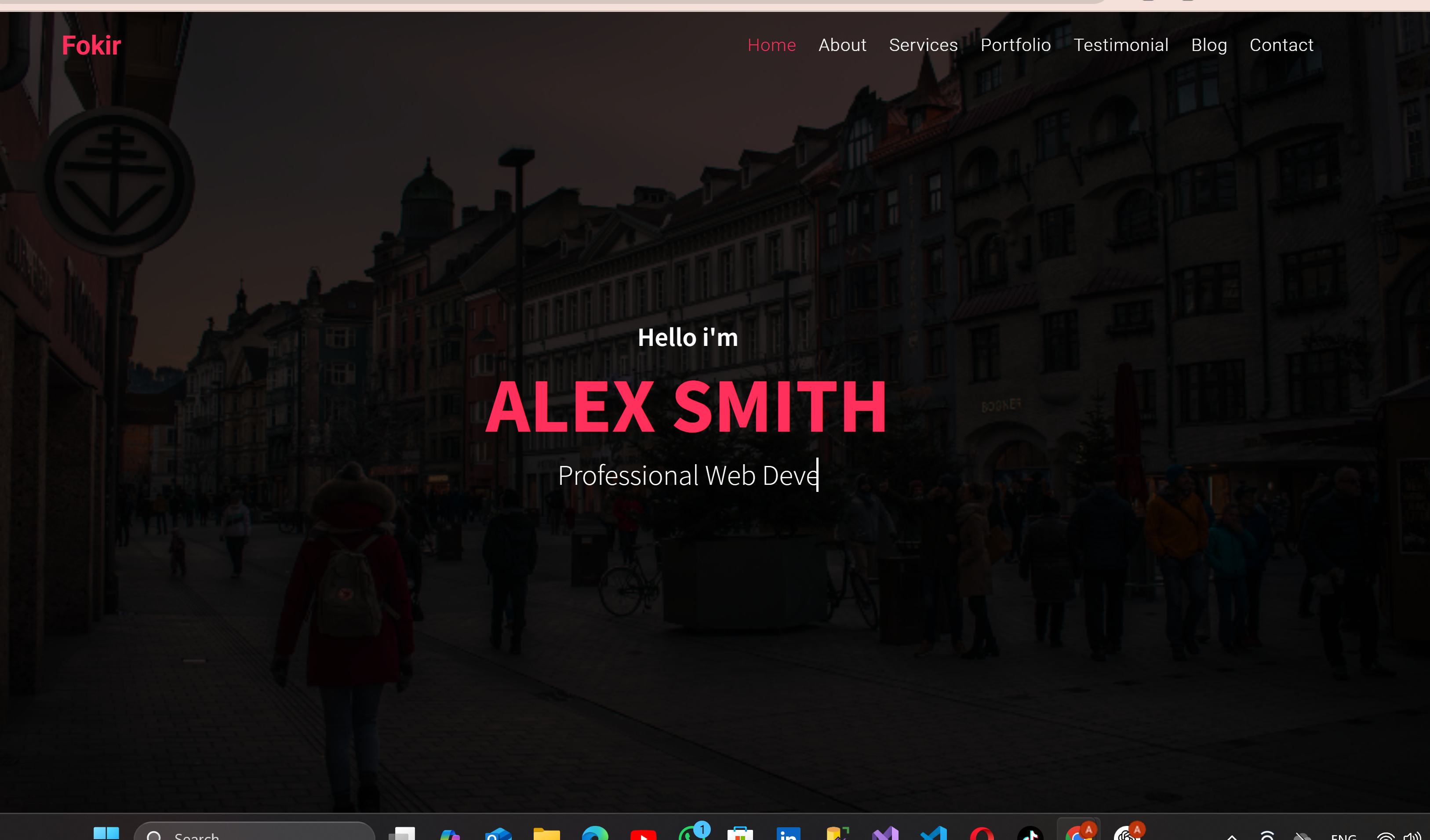This screenshot has height=840, width=1430.
Task: Open the Wi-Fi network tray icon
Action: [1386, 836]
